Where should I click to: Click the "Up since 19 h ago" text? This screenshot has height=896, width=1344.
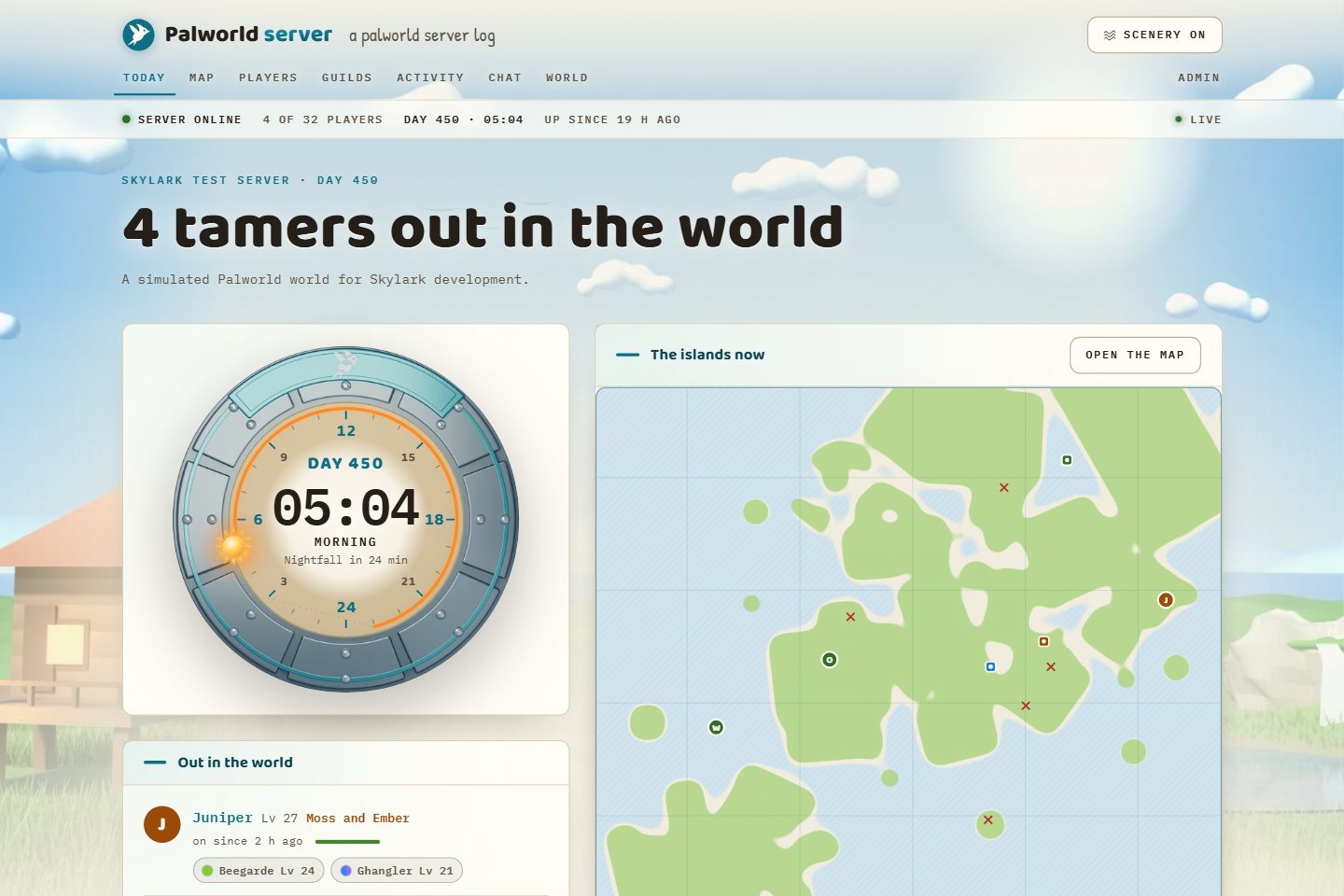[x=612, y=119]
